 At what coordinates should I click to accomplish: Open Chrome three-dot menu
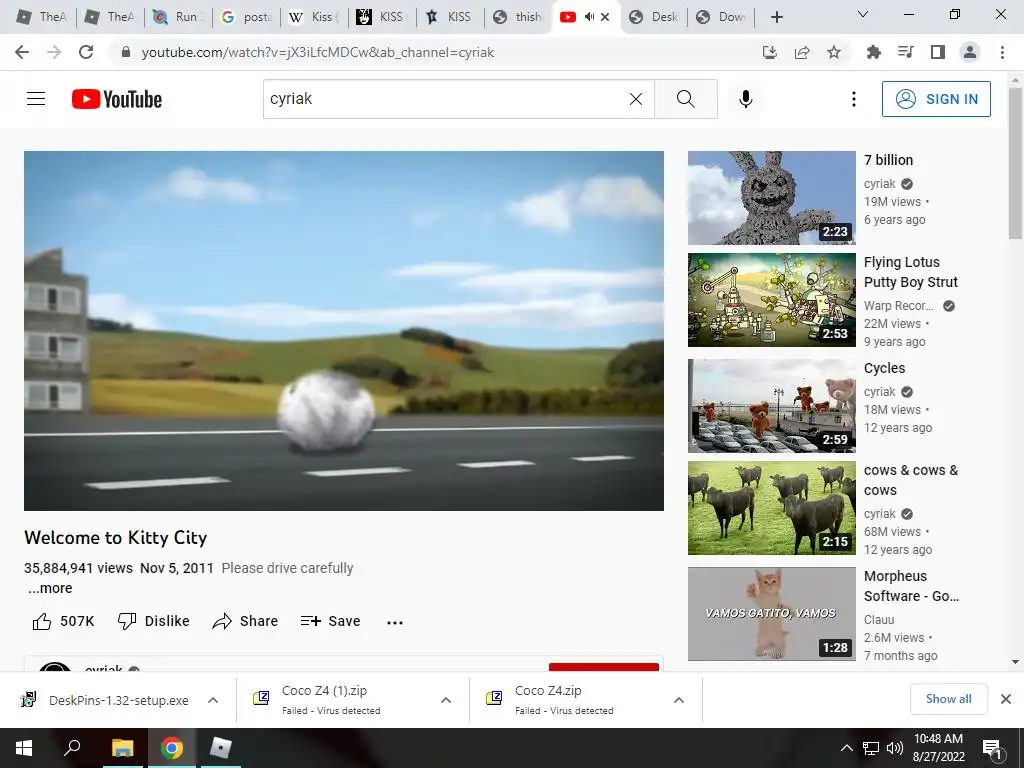(x=1002, y=52)
